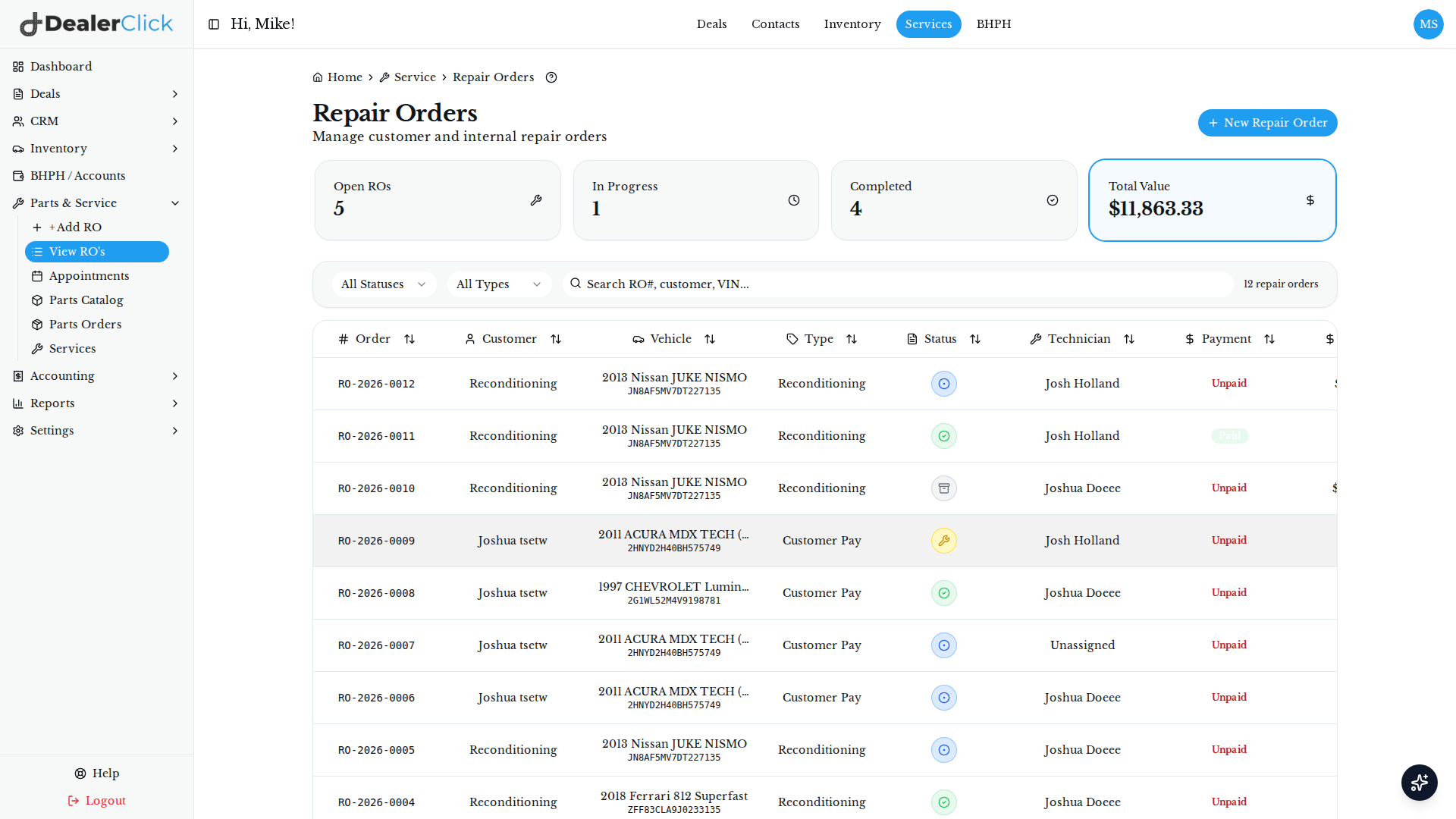Click blue status icon for RO-2026-0005
The height and width of the screenshot is (819, 1456).
pos(944,750)
